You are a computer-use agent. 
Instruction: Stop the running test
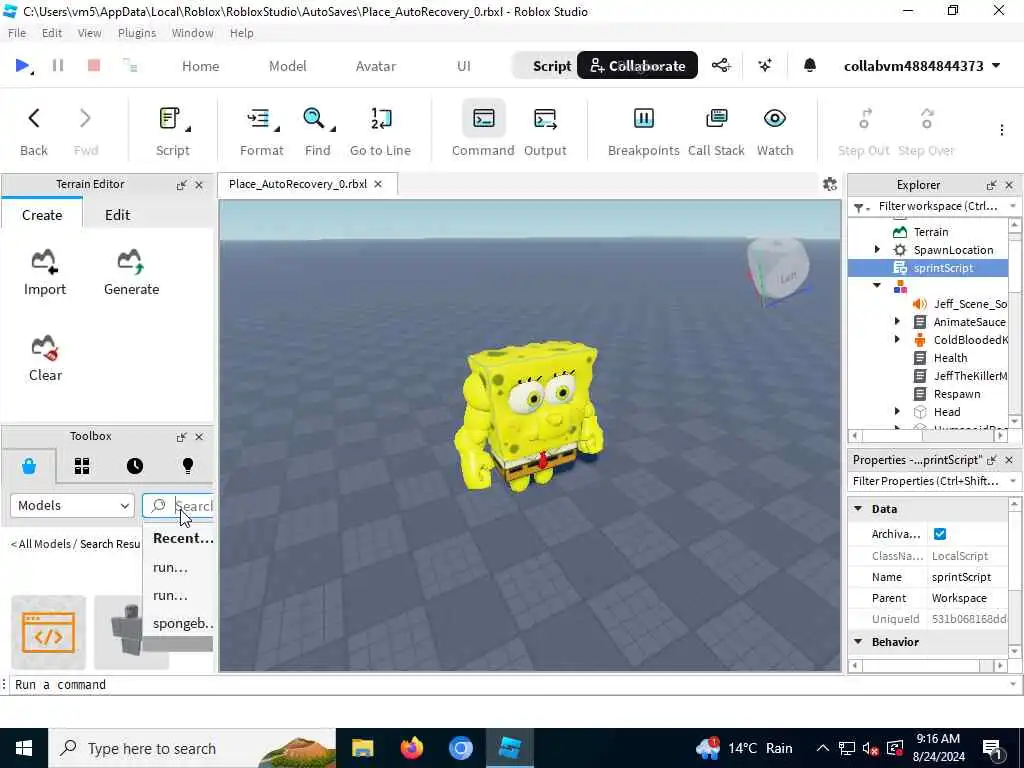click(x=94, y=65)
